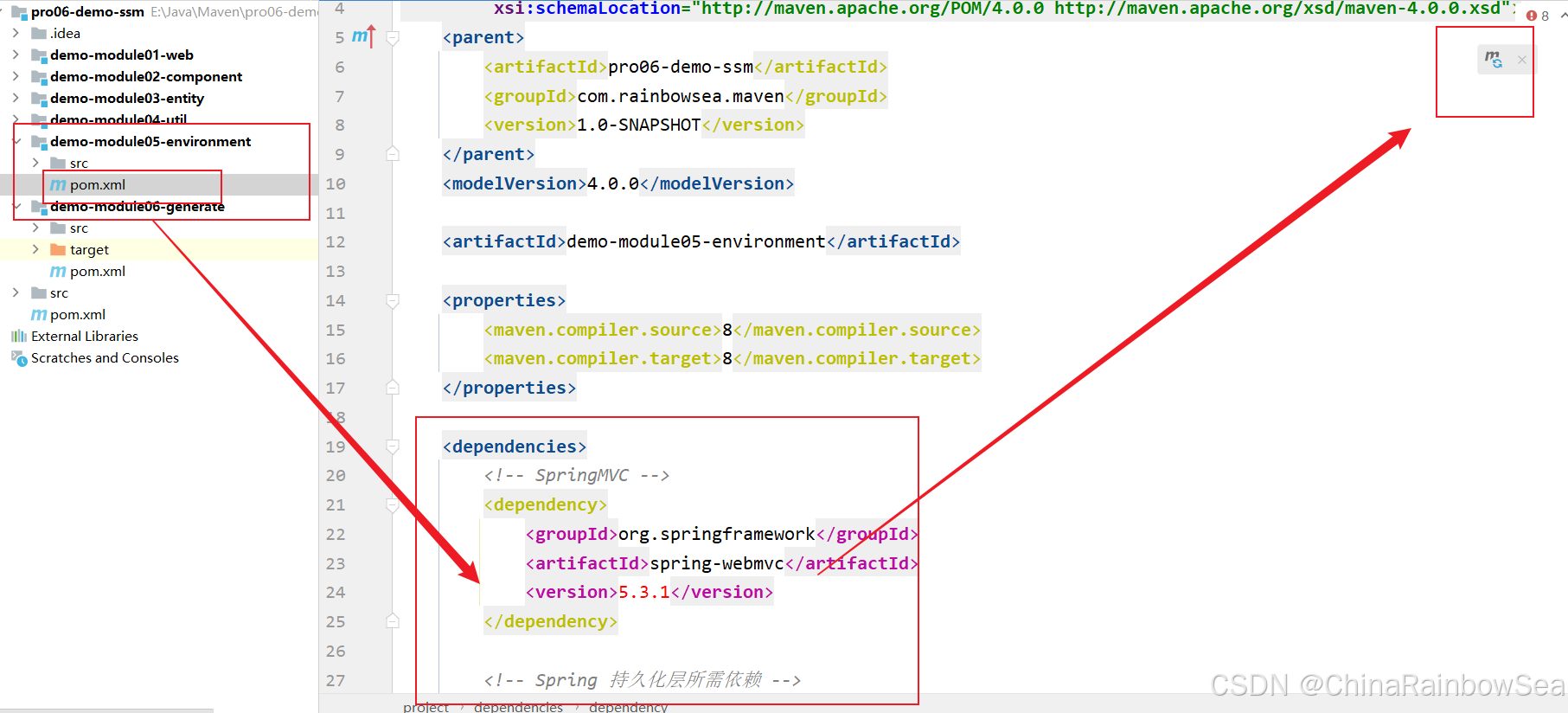Click the orange target folder icon
The height and width of the screenshot is (713, 1568).
58,249
